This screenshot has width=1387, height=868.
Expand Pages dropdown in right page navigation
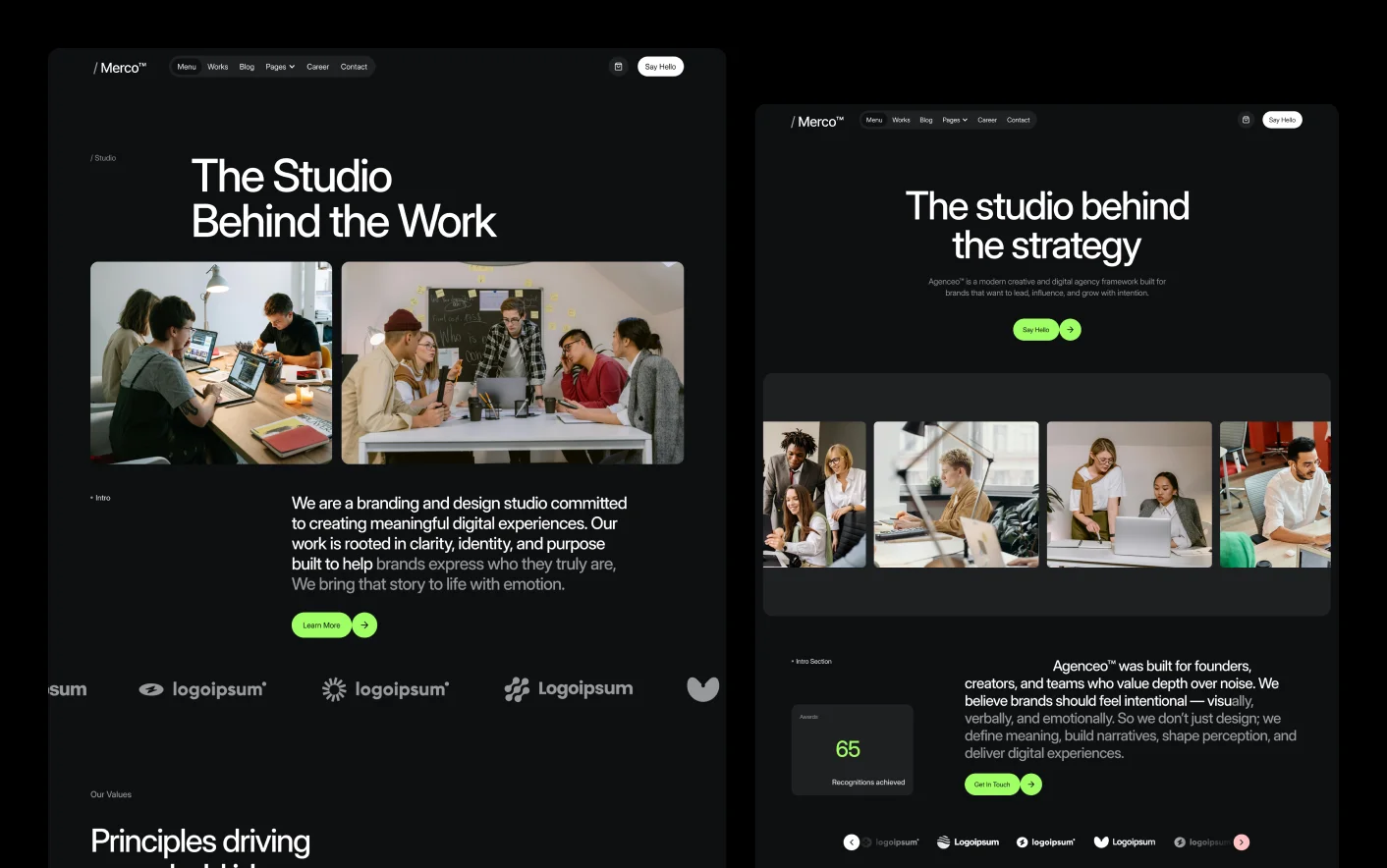[x=955, y=120]
